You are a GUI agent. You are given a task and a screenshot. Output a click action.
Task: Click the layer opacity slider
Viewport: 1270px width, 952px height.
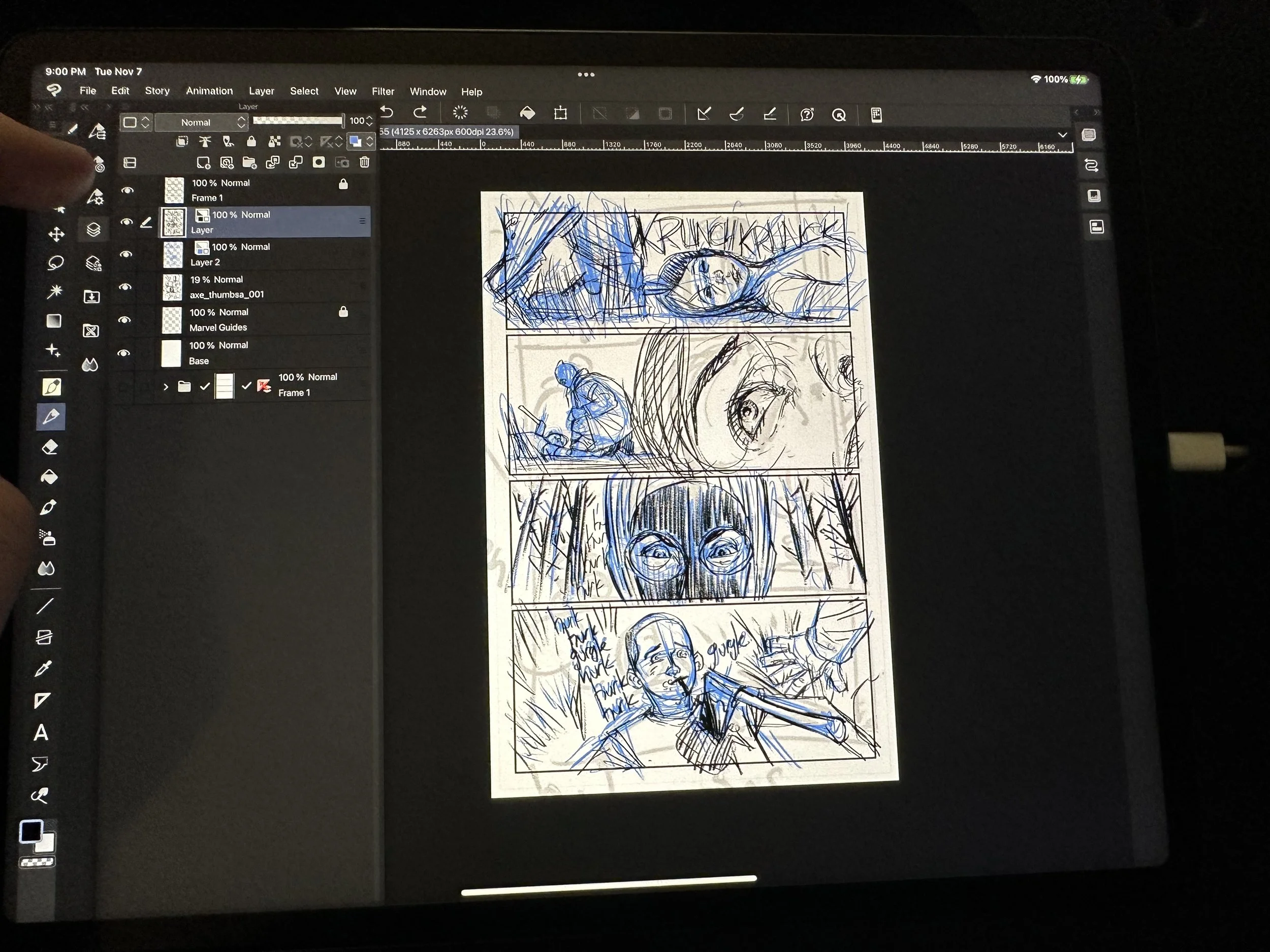(x=297, y=120)
